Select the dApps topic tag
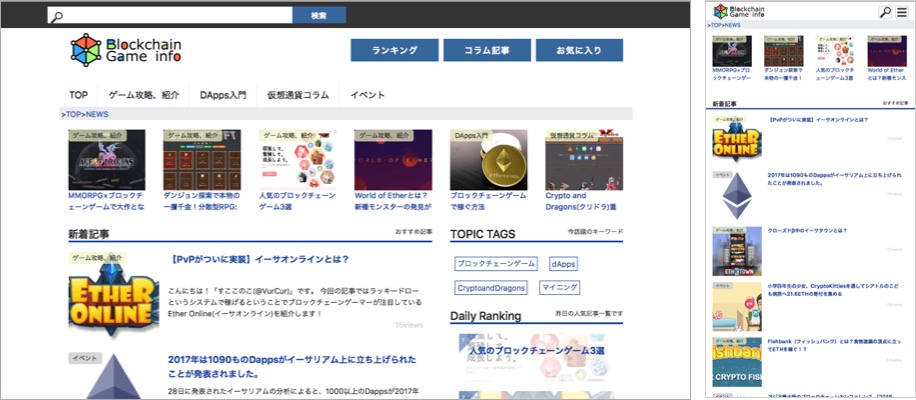916x400 pixels. 563,264
